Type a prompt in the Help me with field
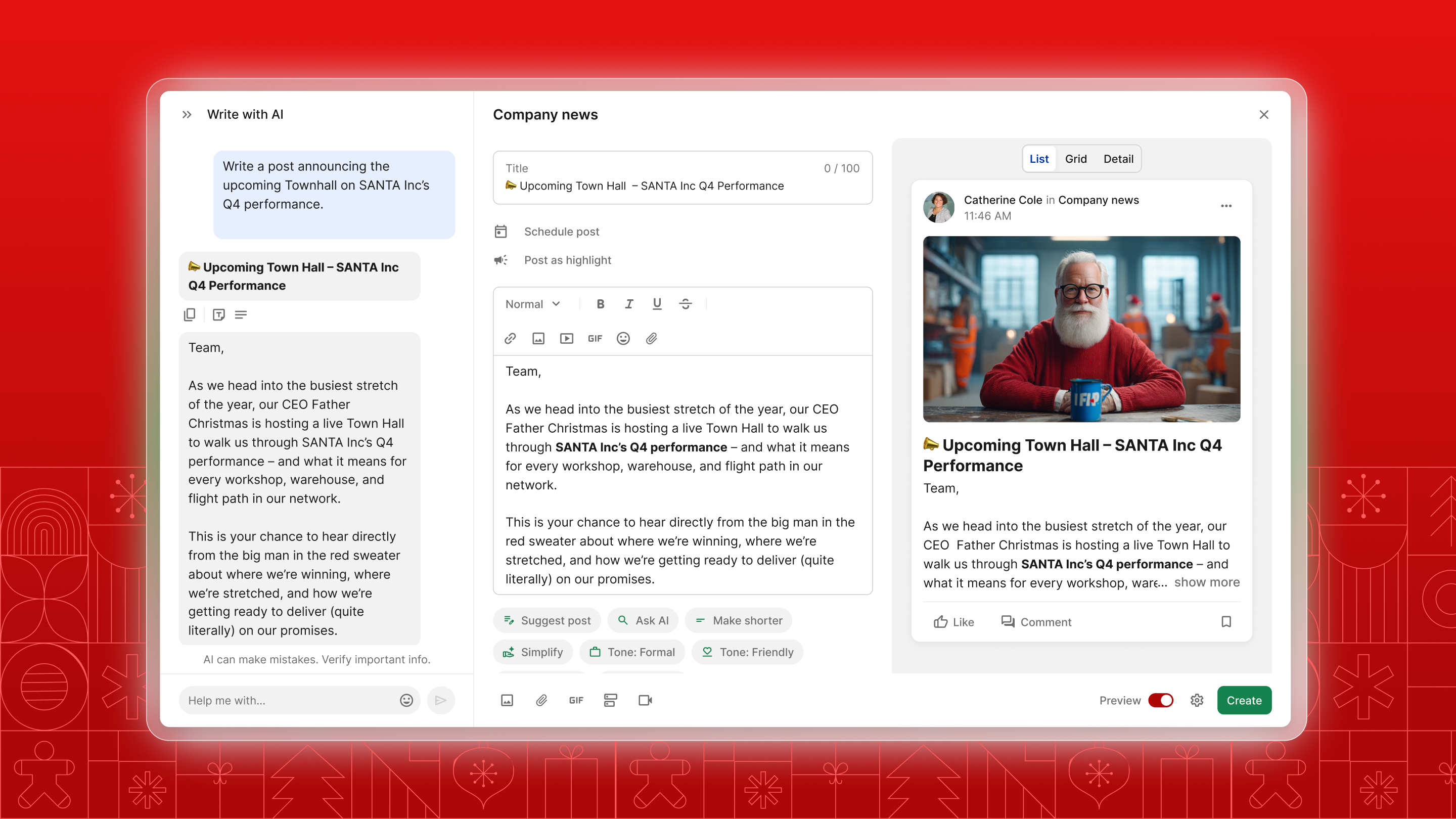This screenshot has height=819, width=1456. [x=283, y=700]
